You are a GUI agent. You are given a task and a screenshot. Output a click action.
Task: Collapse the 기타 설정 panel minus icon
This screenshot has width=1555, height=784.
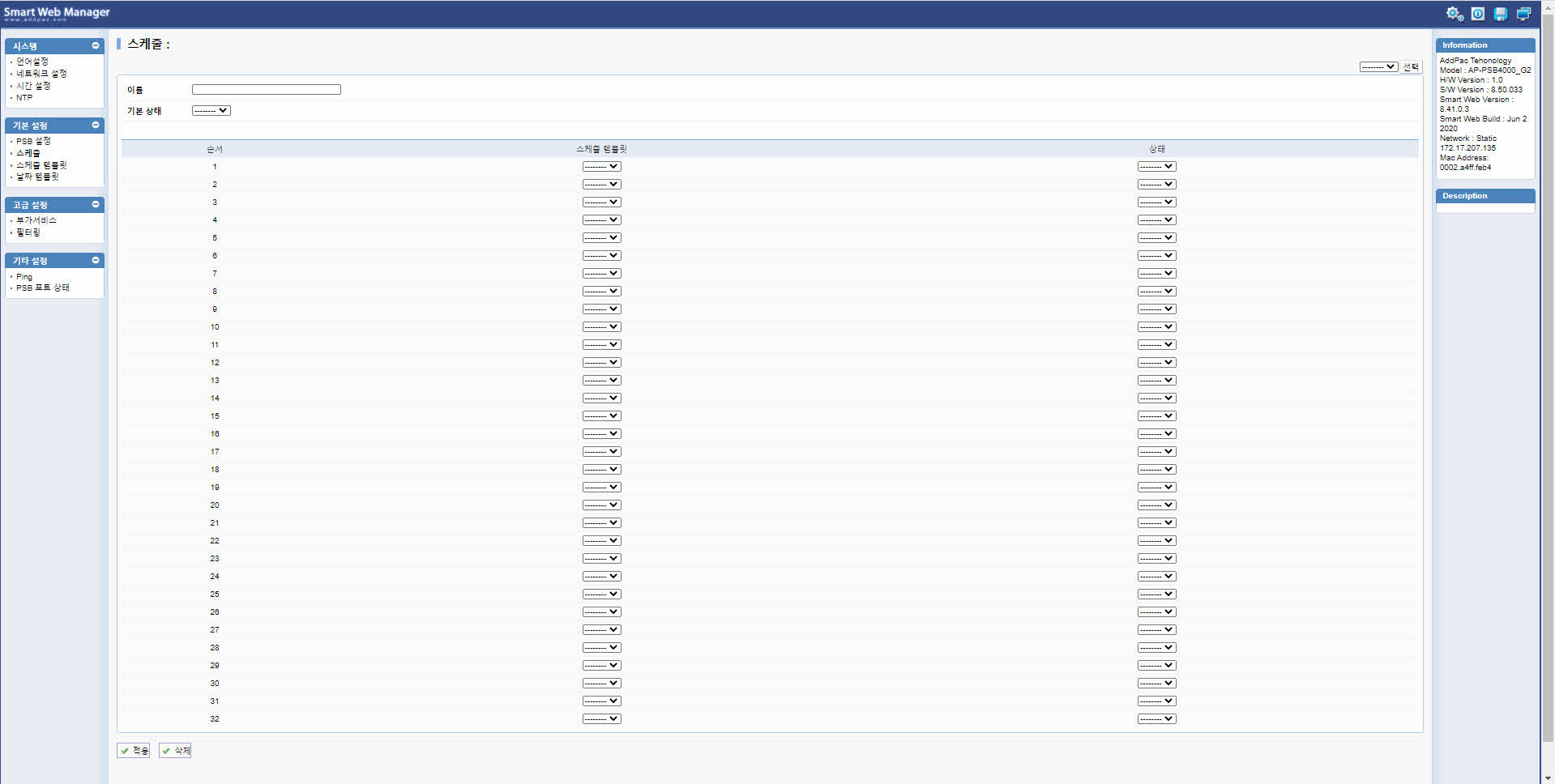point(96,261)
